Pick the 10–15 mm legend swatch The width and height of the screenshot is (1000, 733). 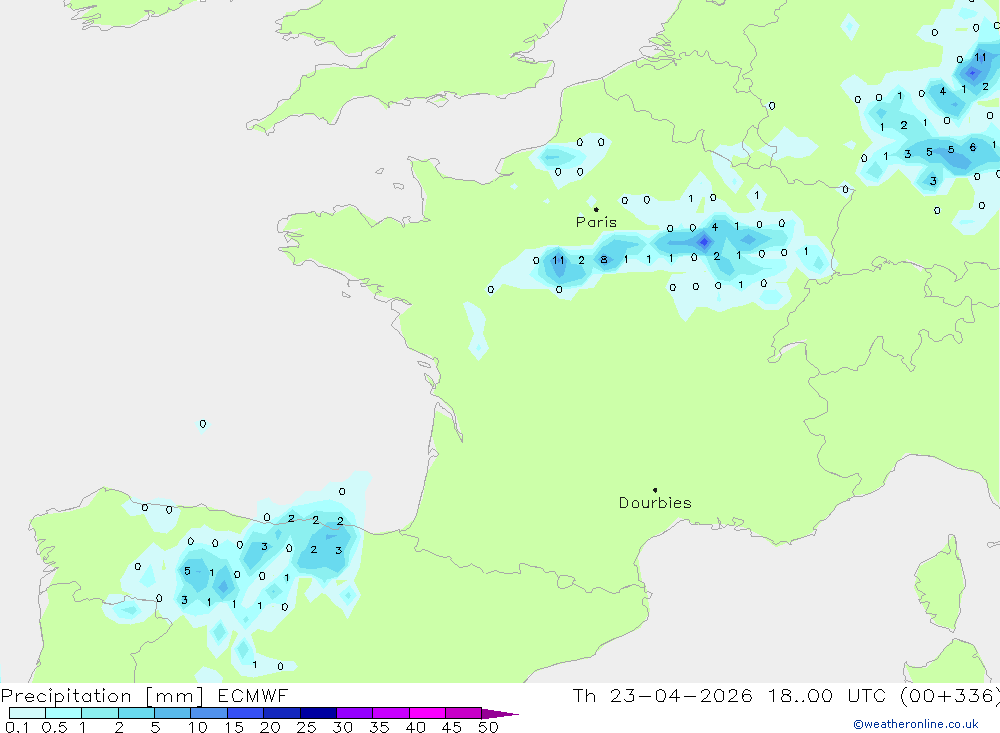(x=209, y=713)
